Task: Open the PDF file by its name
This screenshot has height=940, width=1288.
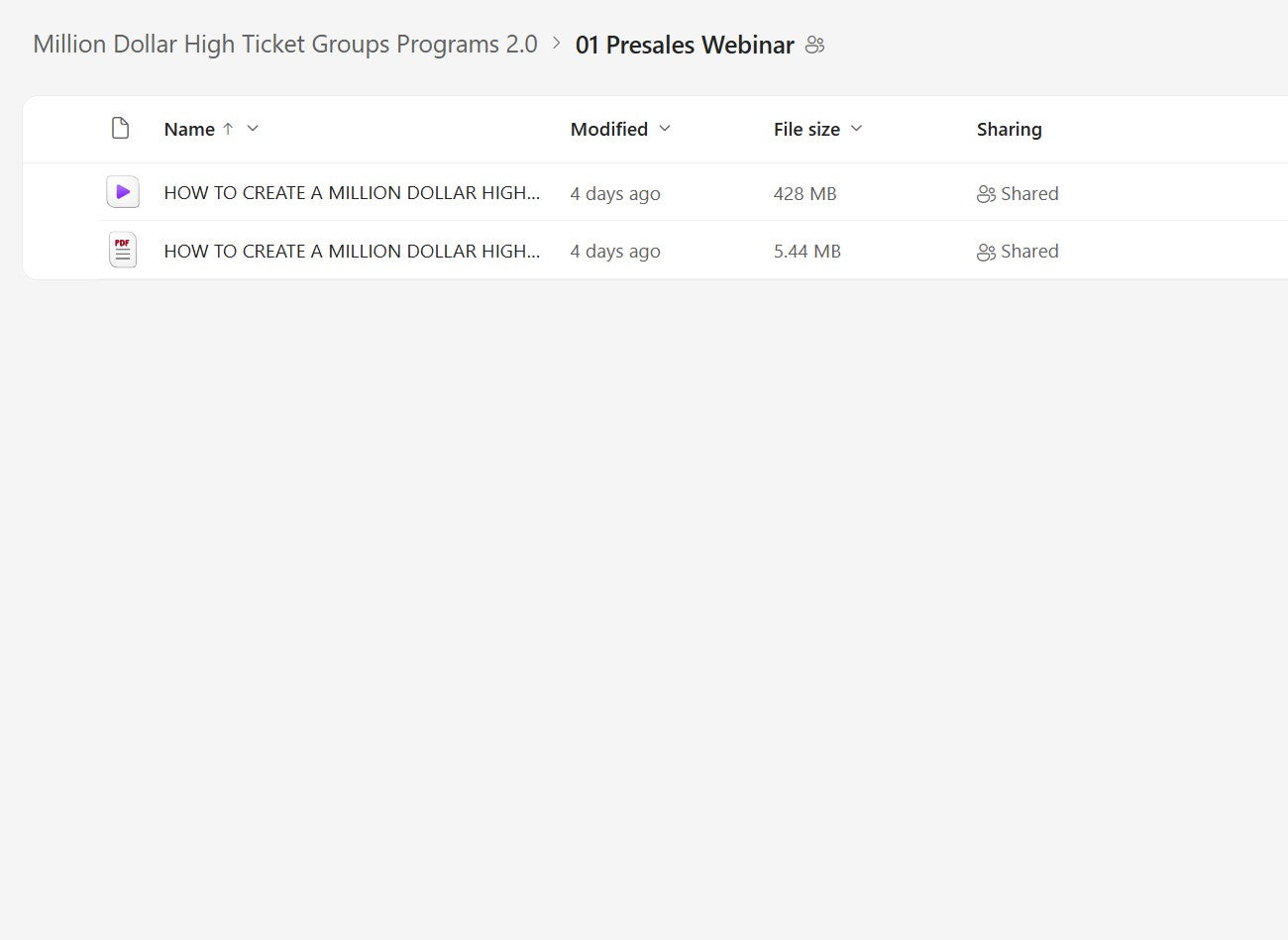Action: (352, 252)
